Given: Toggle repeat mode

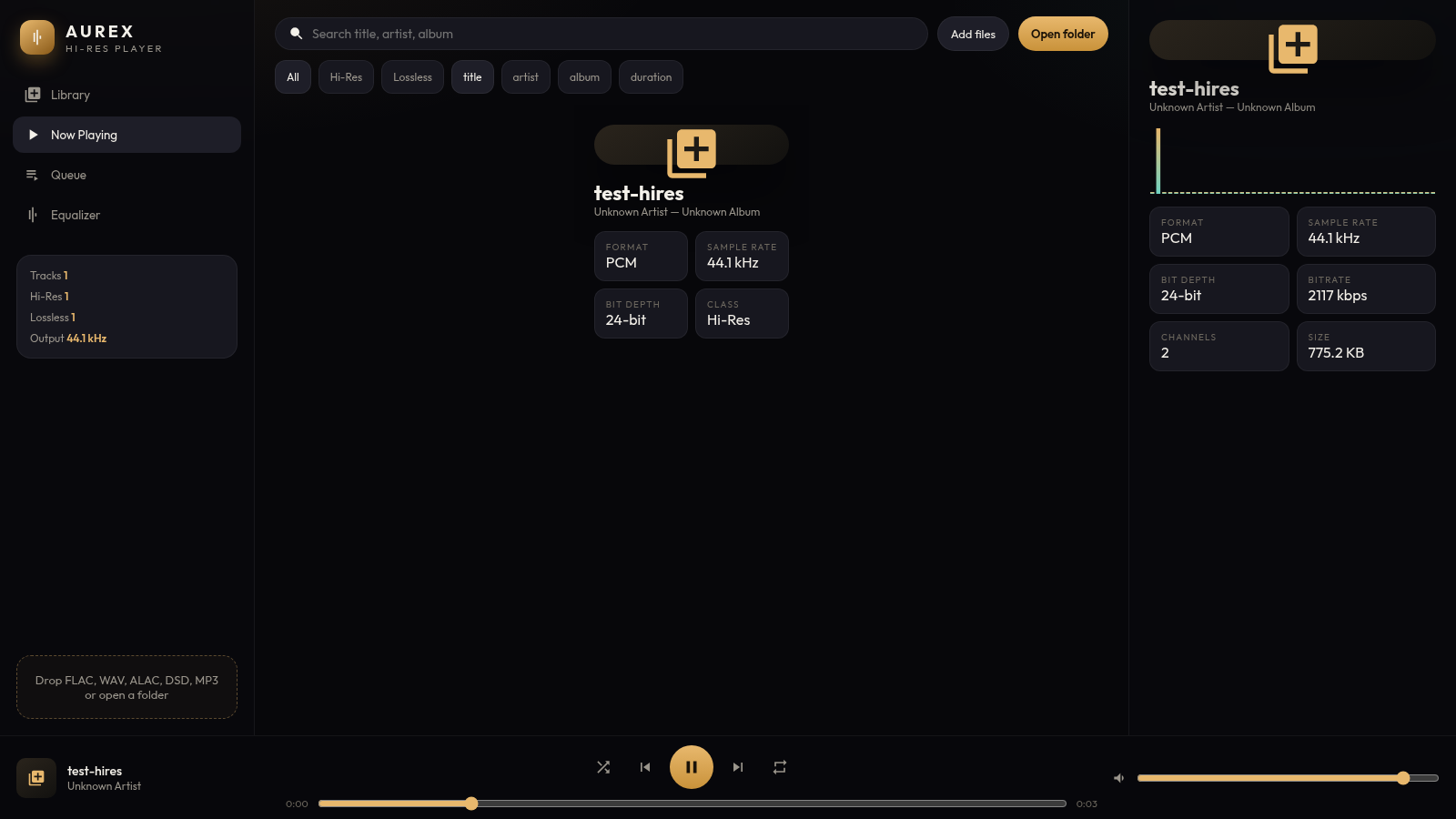Looking at the screenshot, I should click(x=780, y=767).
